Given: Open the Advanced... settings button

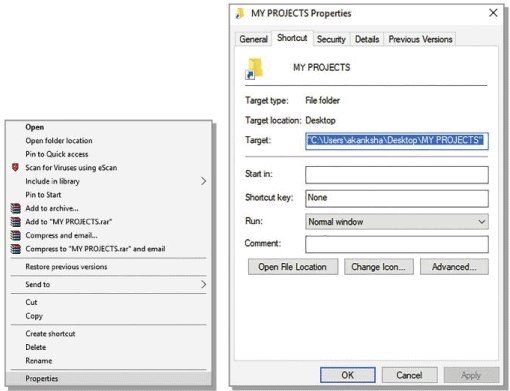Looking at the screenshot, I should 454,267.
